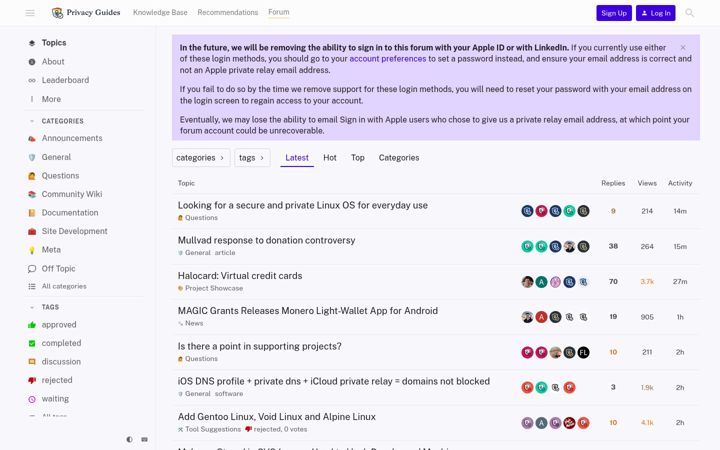This screenshot has height=450, width=720.
Task: Click the General shield icon
Action: 32,157
